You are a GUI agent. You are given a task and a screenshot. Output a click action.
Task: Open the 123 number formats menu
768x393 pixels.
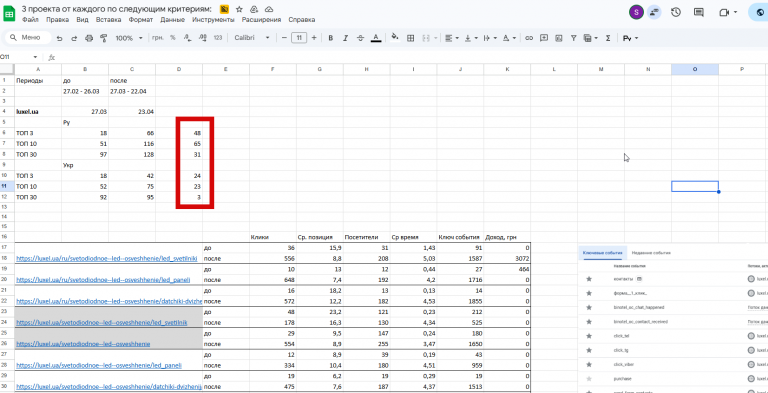(218, 38)
